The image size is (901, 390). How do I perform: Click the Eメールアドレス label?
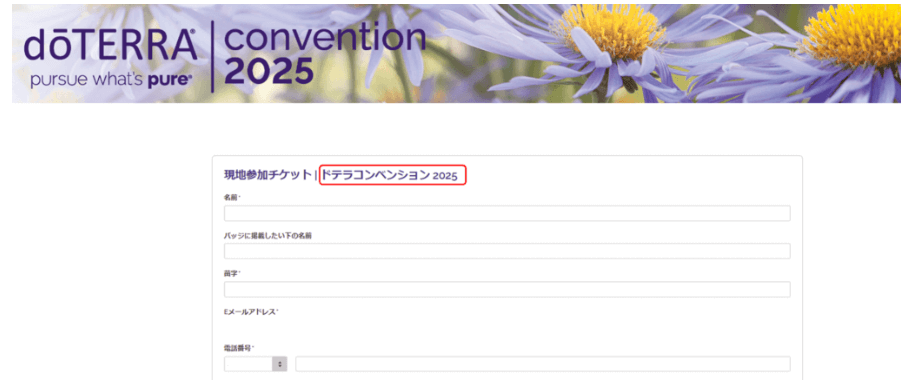click(x=251, y=312)
